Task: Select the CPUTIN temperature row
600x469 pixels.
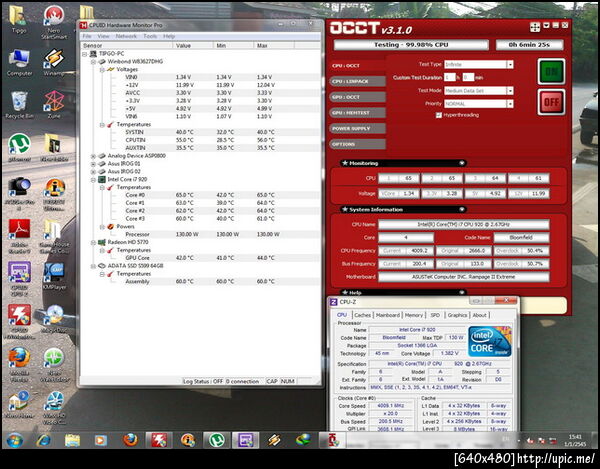Action: tap(201, 140)
